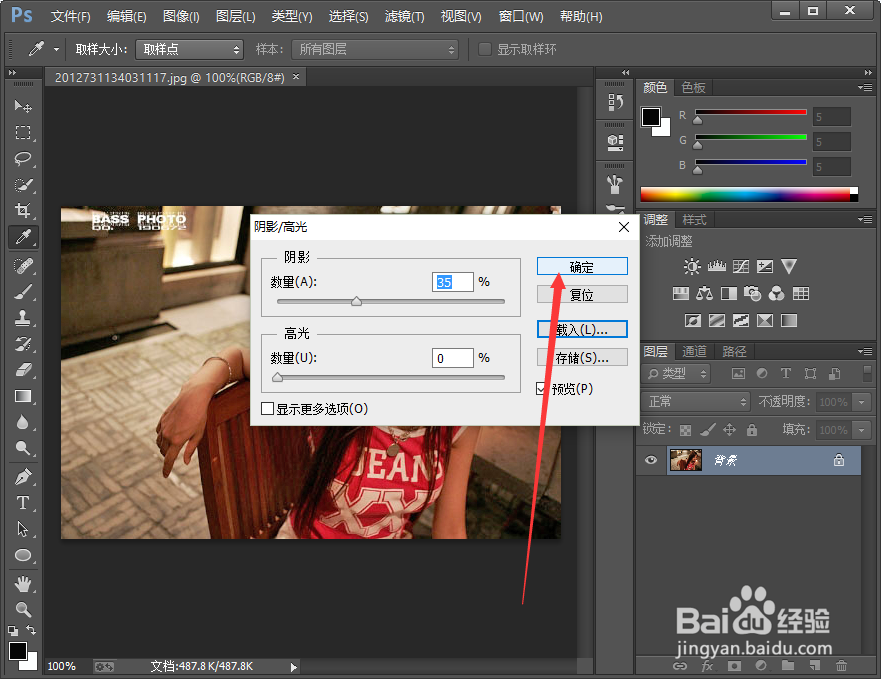Open the layer blend mode 正常 dropdown

click(x=696, y=401)
